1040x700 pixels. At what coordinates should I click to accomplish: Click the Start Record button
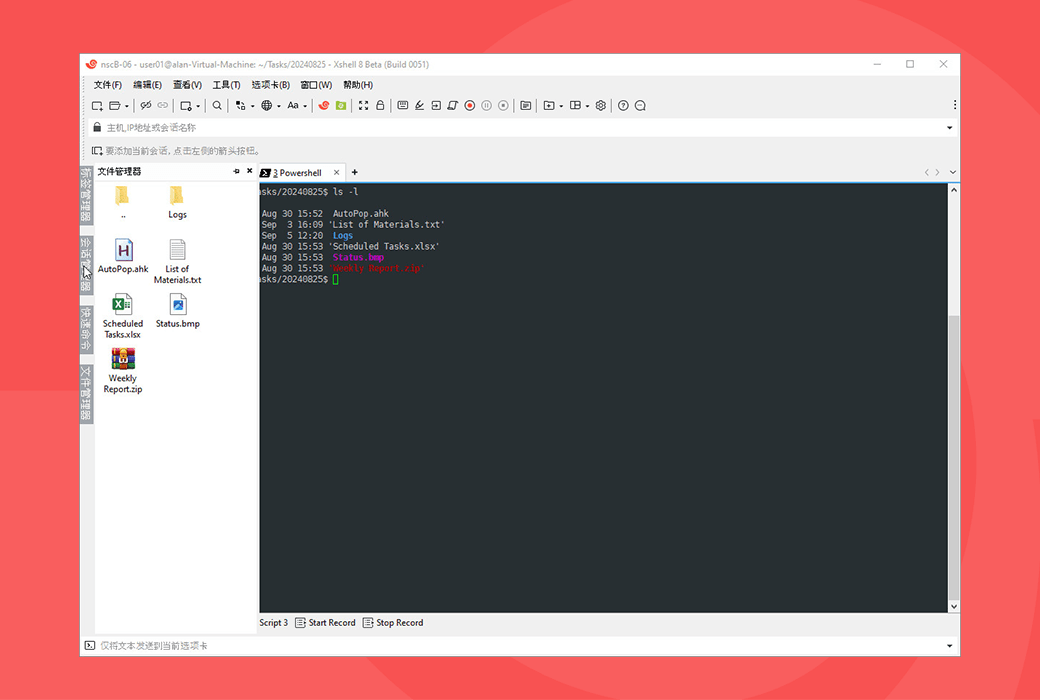[325, 622]
